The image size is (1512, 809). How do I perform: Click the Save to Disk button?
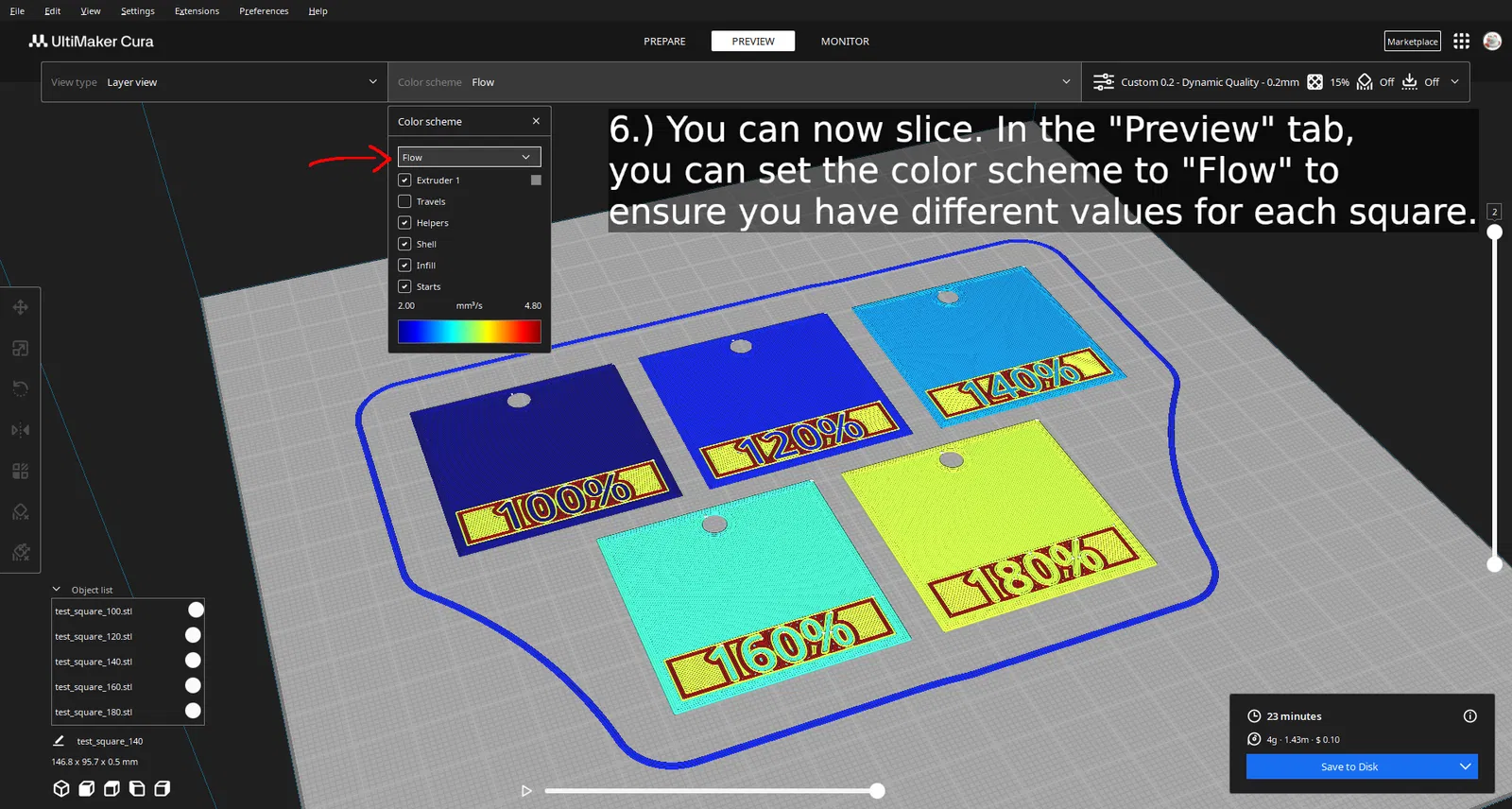[1349, 766]
